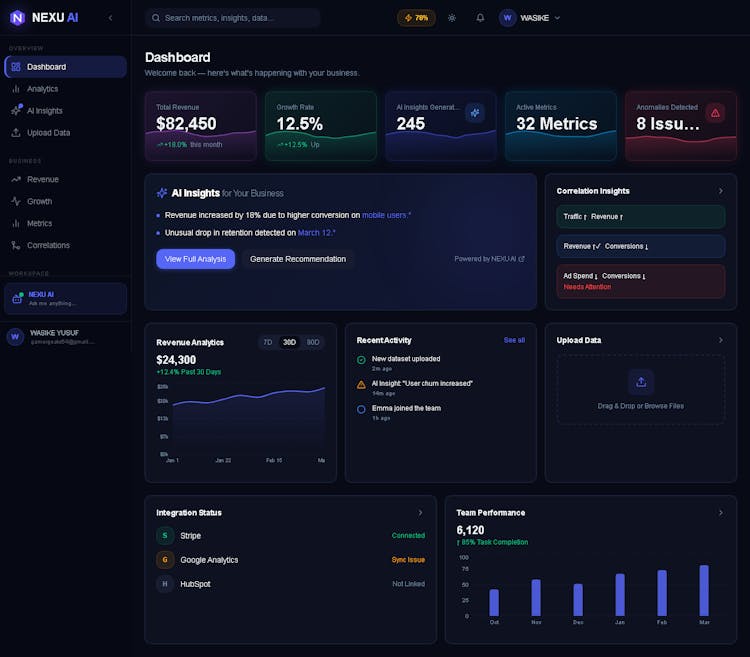This screenshot has width=750, height=657.
Task: Click the sparkle icon on AI Insights card
Action: [475, 113]
